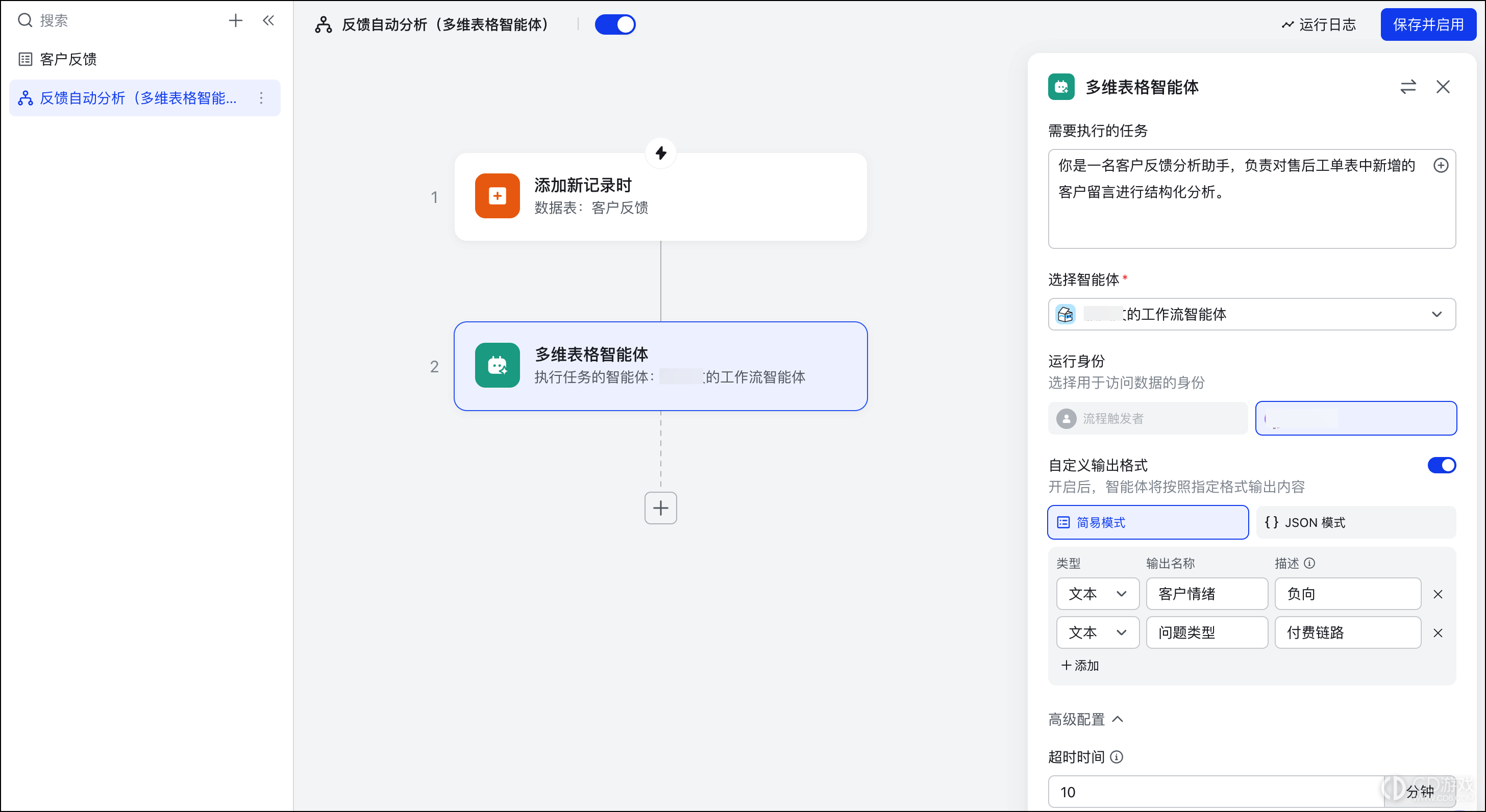
Task: Select 流程触发者 run identity option
Action: (x=1147, y=418)
